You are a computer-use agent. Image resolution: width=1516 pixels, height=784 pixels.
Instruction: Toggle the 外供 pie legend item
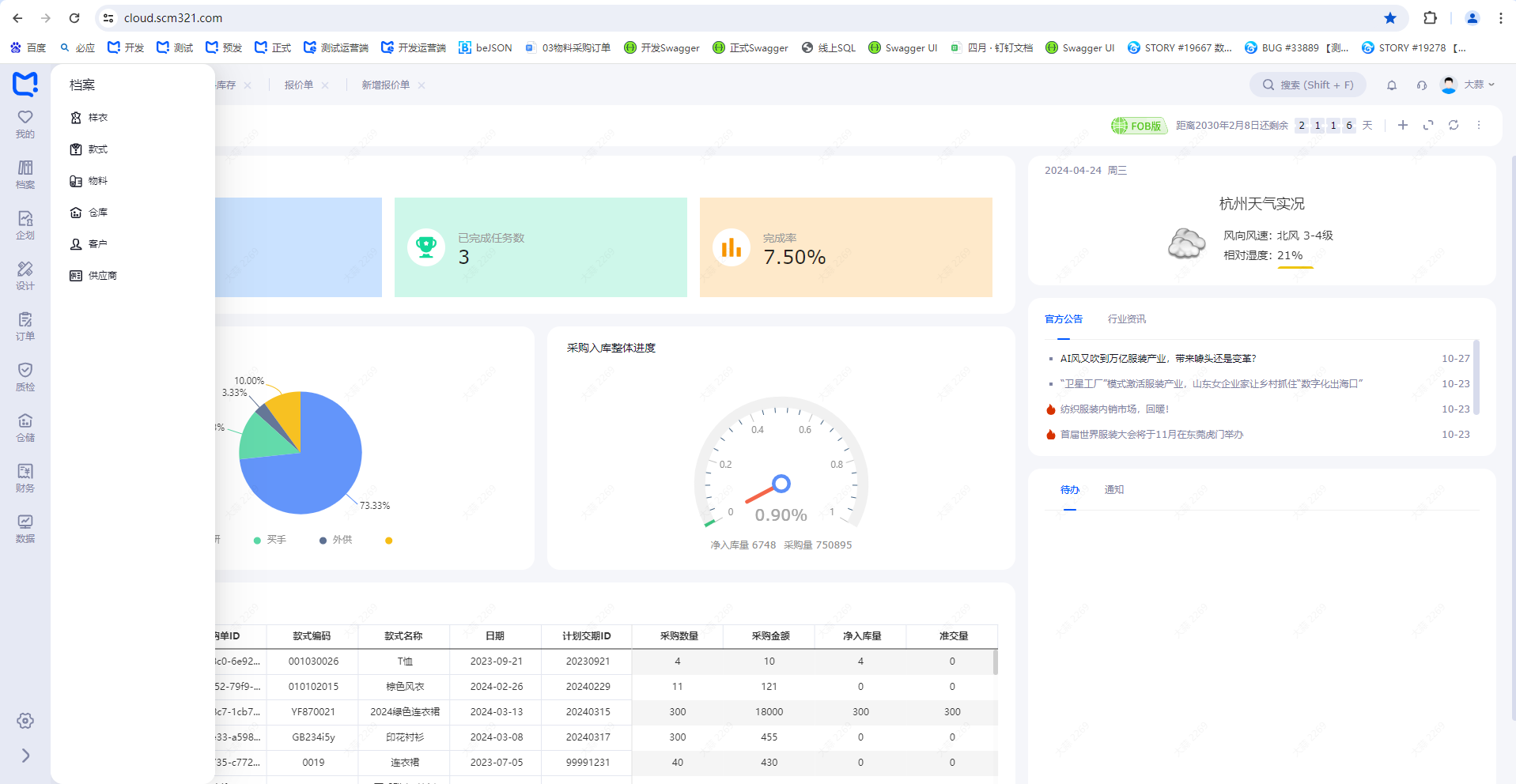[336, 540]
